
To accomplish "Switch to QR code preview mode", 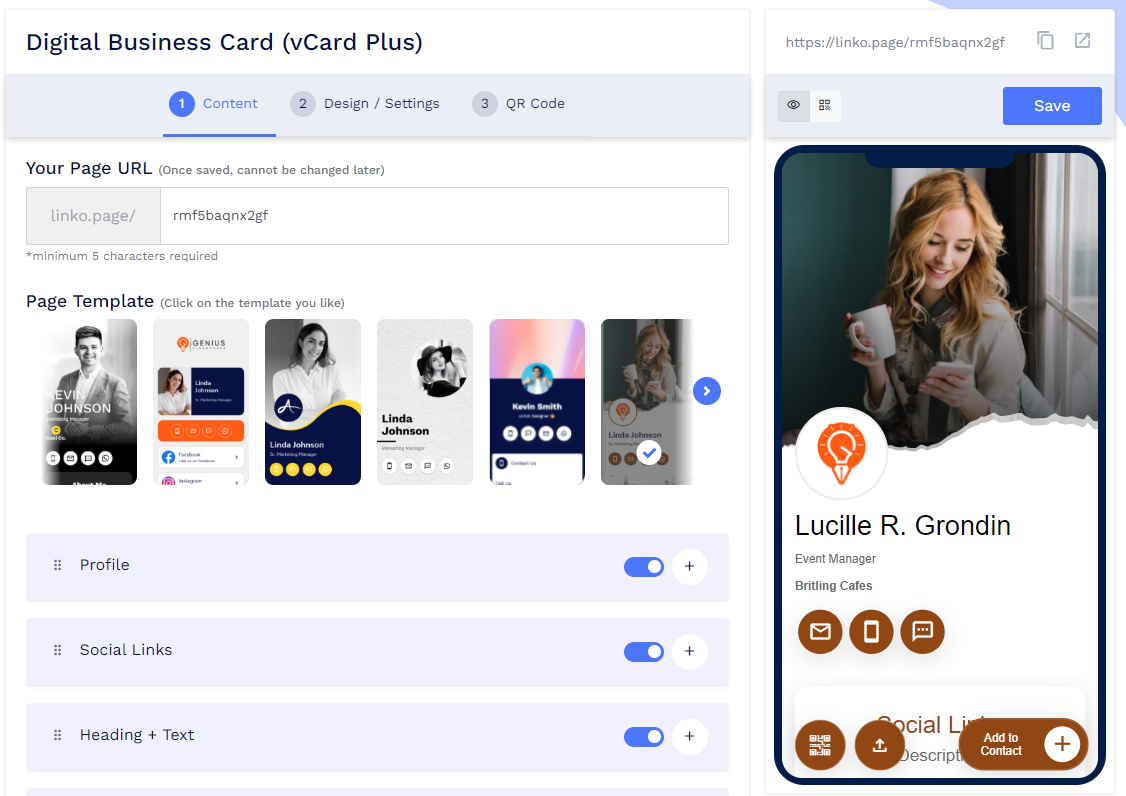I will pos(825,105).
